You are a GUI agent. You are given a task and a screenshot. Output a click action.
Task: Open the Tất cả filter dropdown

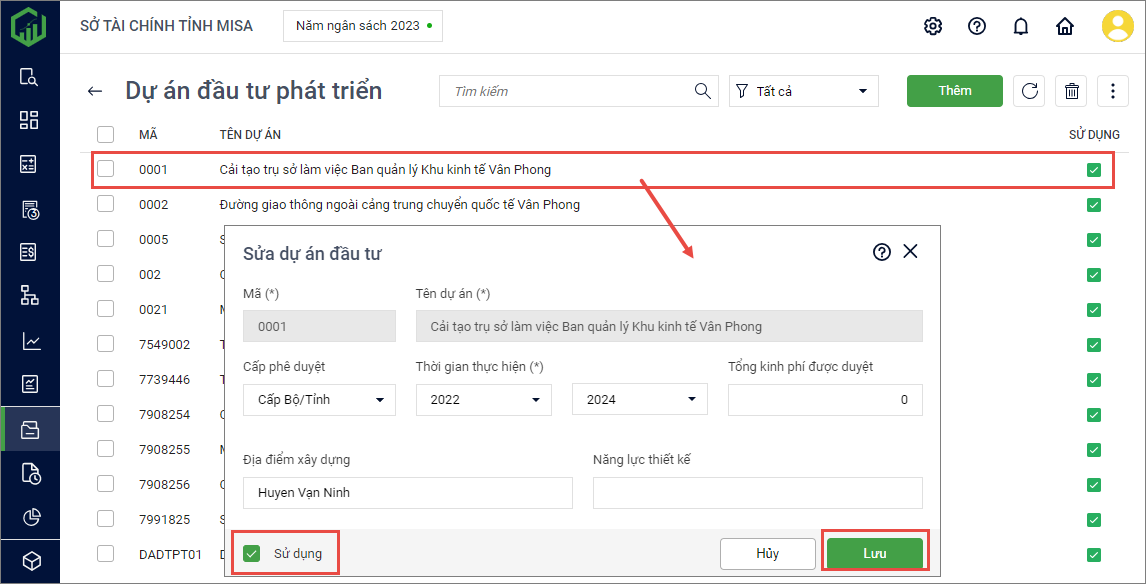click(x=804, y=91)
